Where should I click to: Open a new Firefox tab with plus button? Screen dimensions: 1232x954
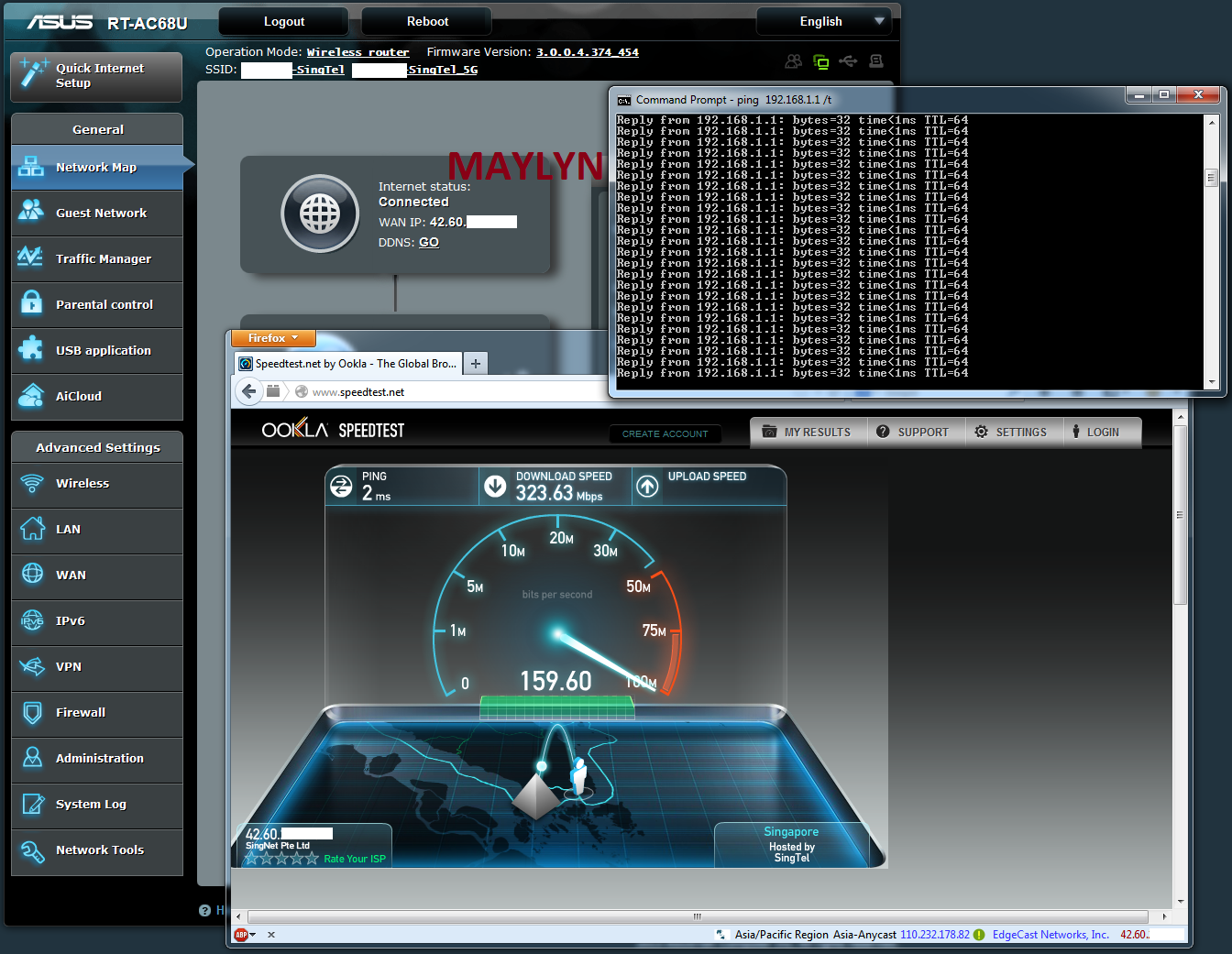tap(476, 364)
